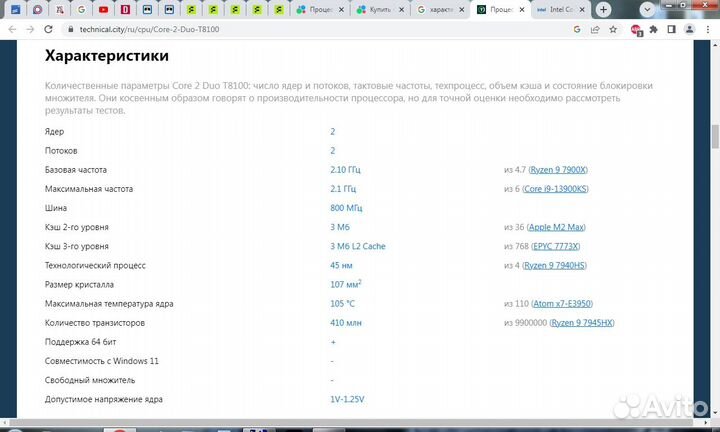The image size is (720, 432).
Task: Click the 'Технологический процесс' label
Action: coord(95,265)
